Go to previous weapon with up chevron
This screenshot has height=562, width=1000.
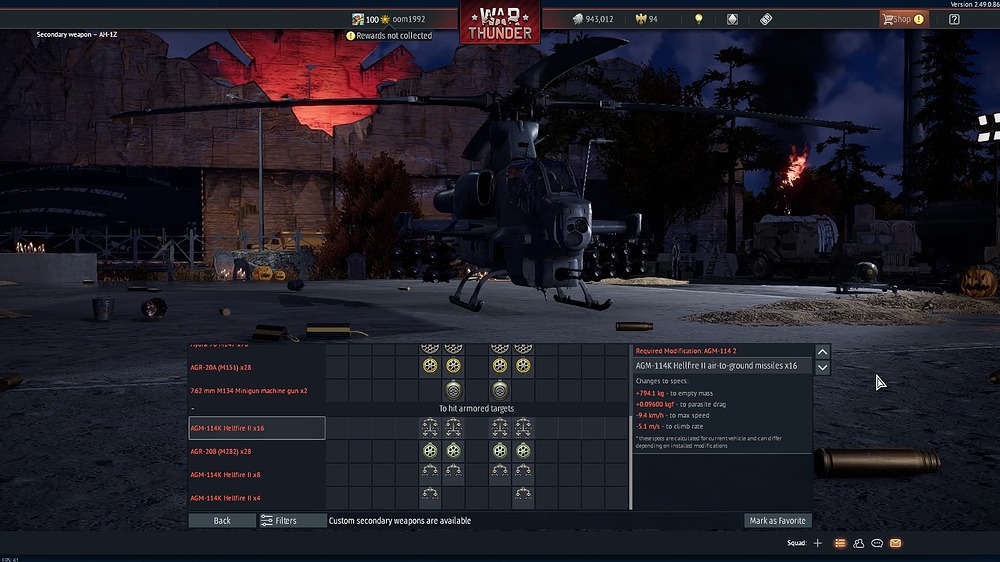coord(822,351)
